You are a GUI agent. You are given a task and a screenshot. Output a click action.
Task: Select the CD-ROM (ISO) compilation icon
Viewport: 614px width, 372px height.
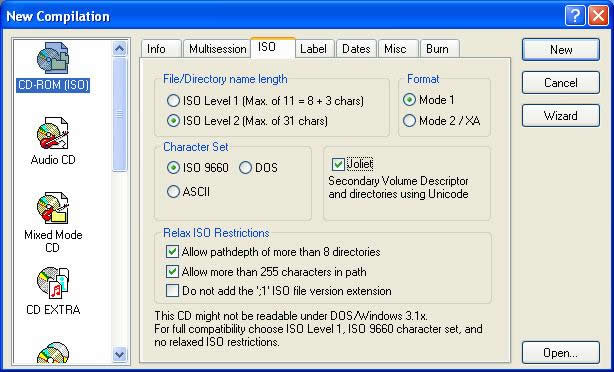point(53,59)
